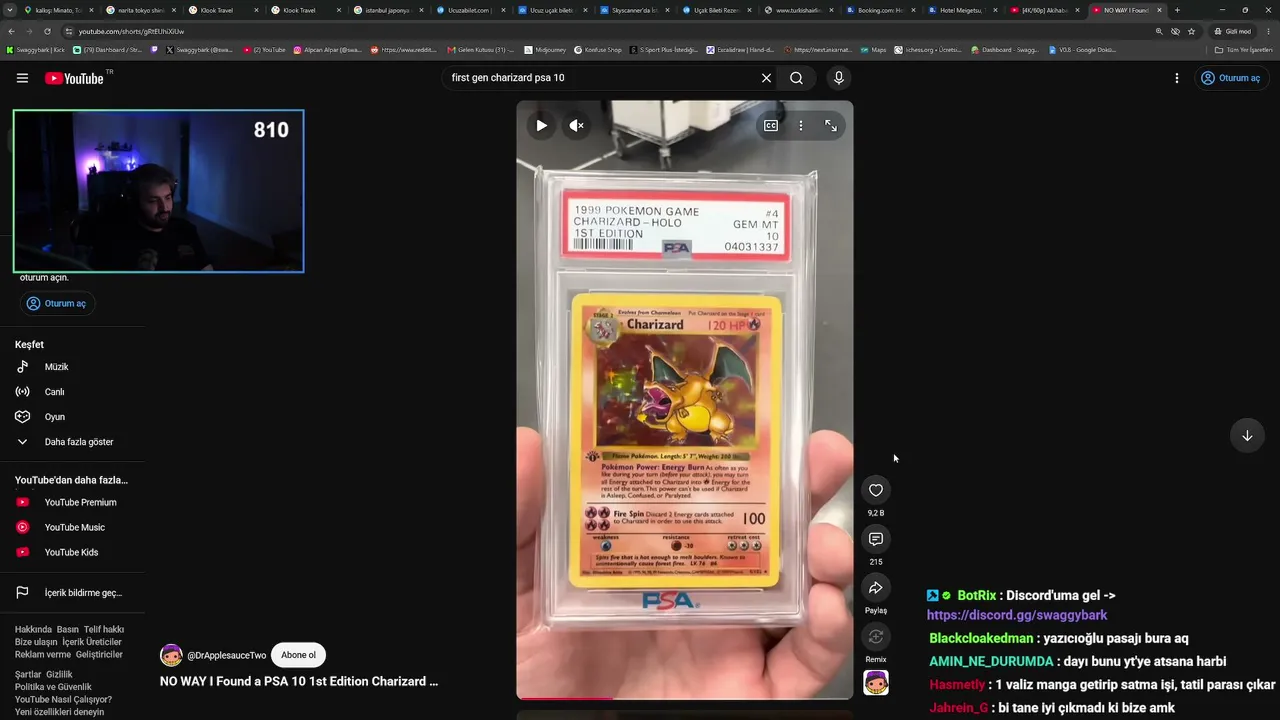Play the Charizard short video
1280x720 pixels.
point(541,125)
